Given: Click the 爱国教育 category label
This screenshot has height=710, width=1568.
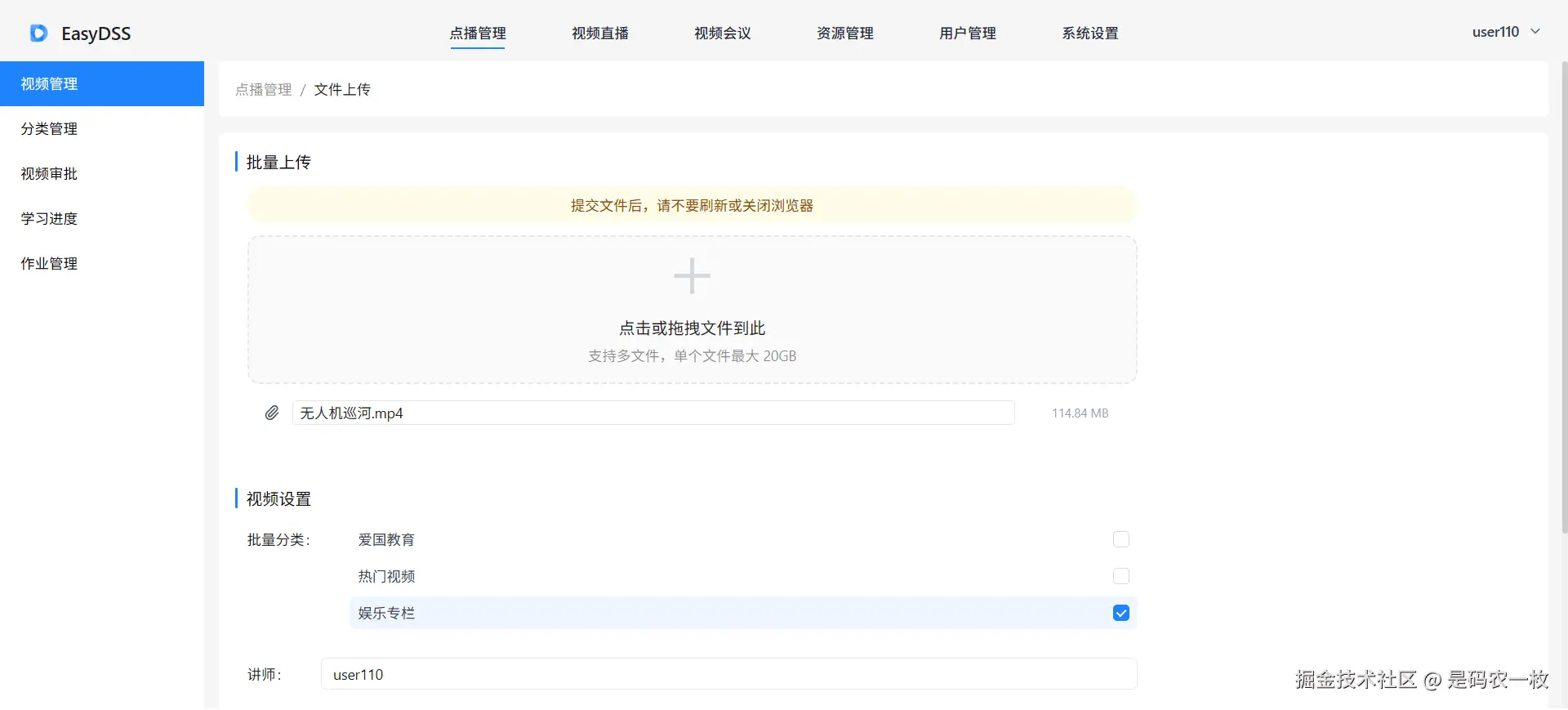Looking at the screenshot, I should pos(386,540).
